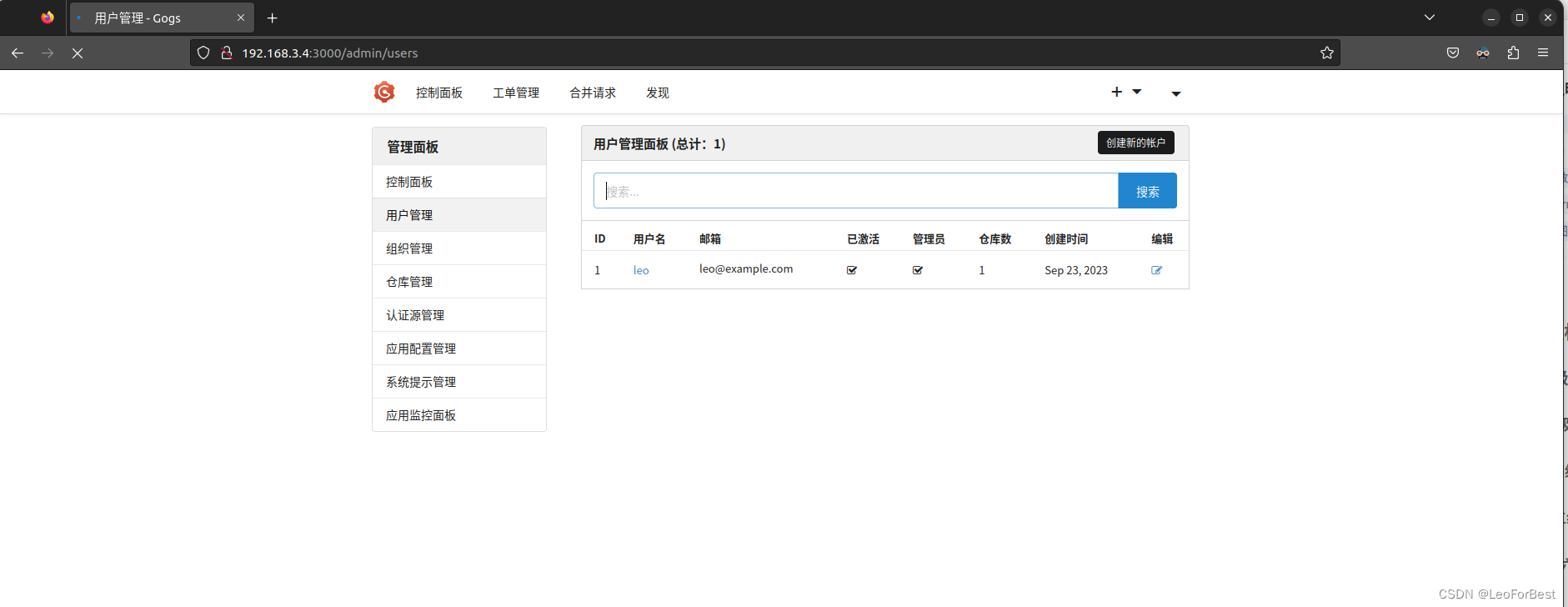Select 应用监控面板 in the admin sidebar
Screen dimensions: 1568x607
(459, 415)
